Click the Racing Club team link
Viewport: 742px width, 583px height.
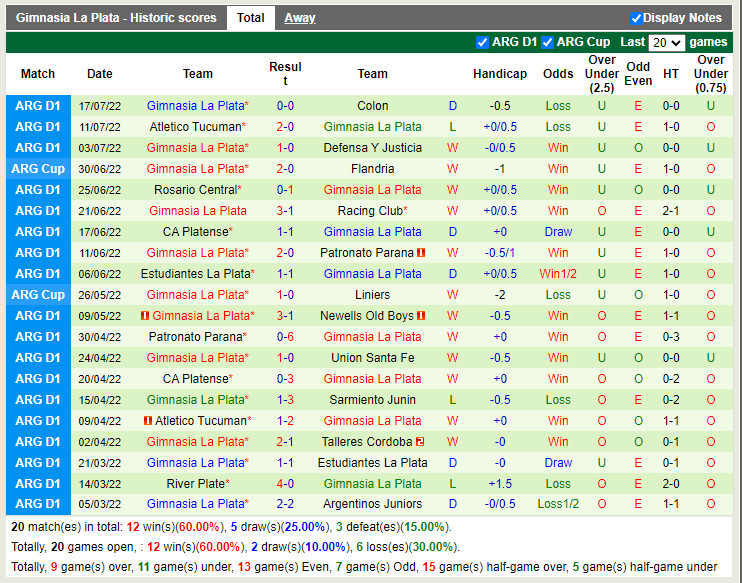tap(369, 211)
